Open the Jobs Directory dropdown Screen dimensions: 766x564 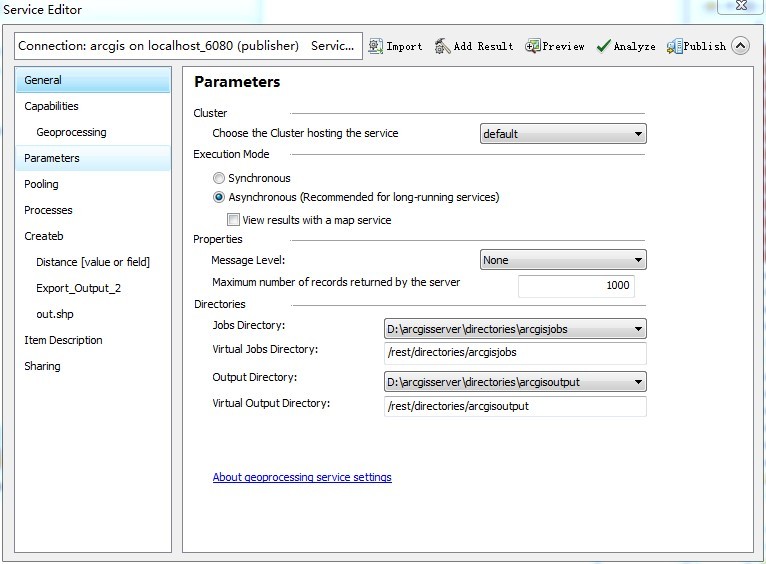point(515,329)
